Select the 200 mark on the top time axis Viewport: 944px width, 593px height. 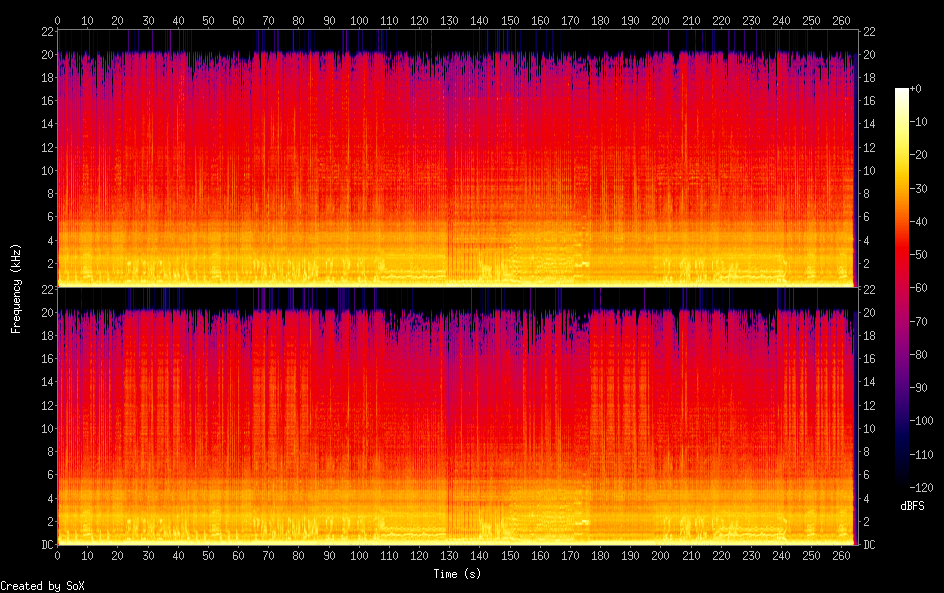click(660, 20)
